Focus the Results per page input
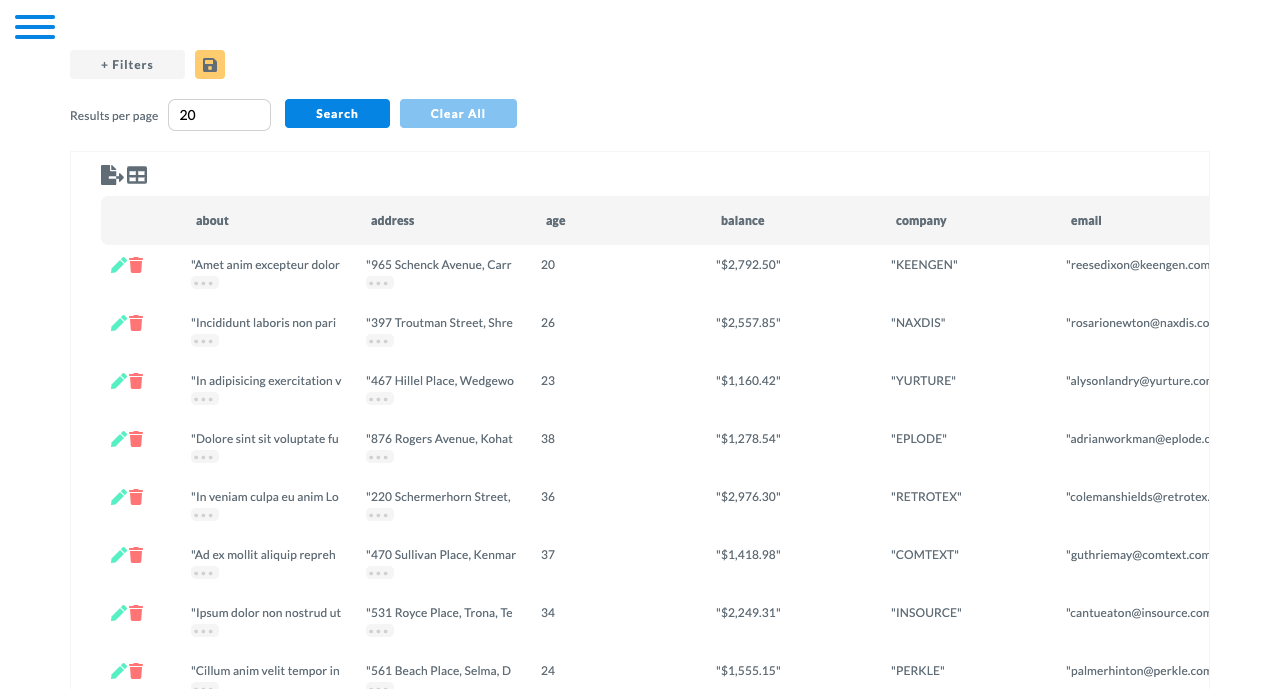The image size is (1280, 689). [x=219, y=115]
